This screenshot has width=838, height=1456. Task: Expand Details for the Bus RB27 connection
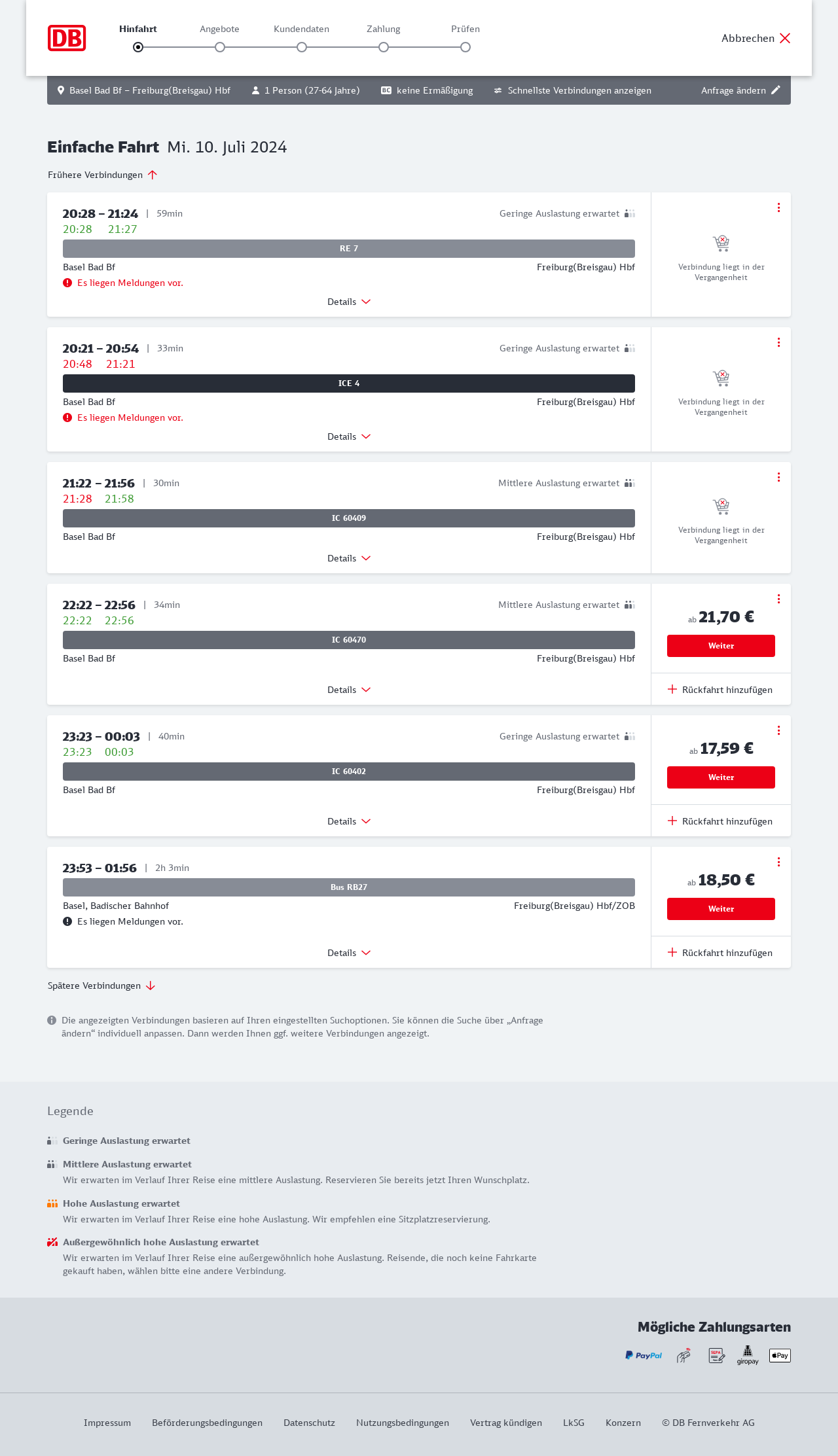[349, 953]
